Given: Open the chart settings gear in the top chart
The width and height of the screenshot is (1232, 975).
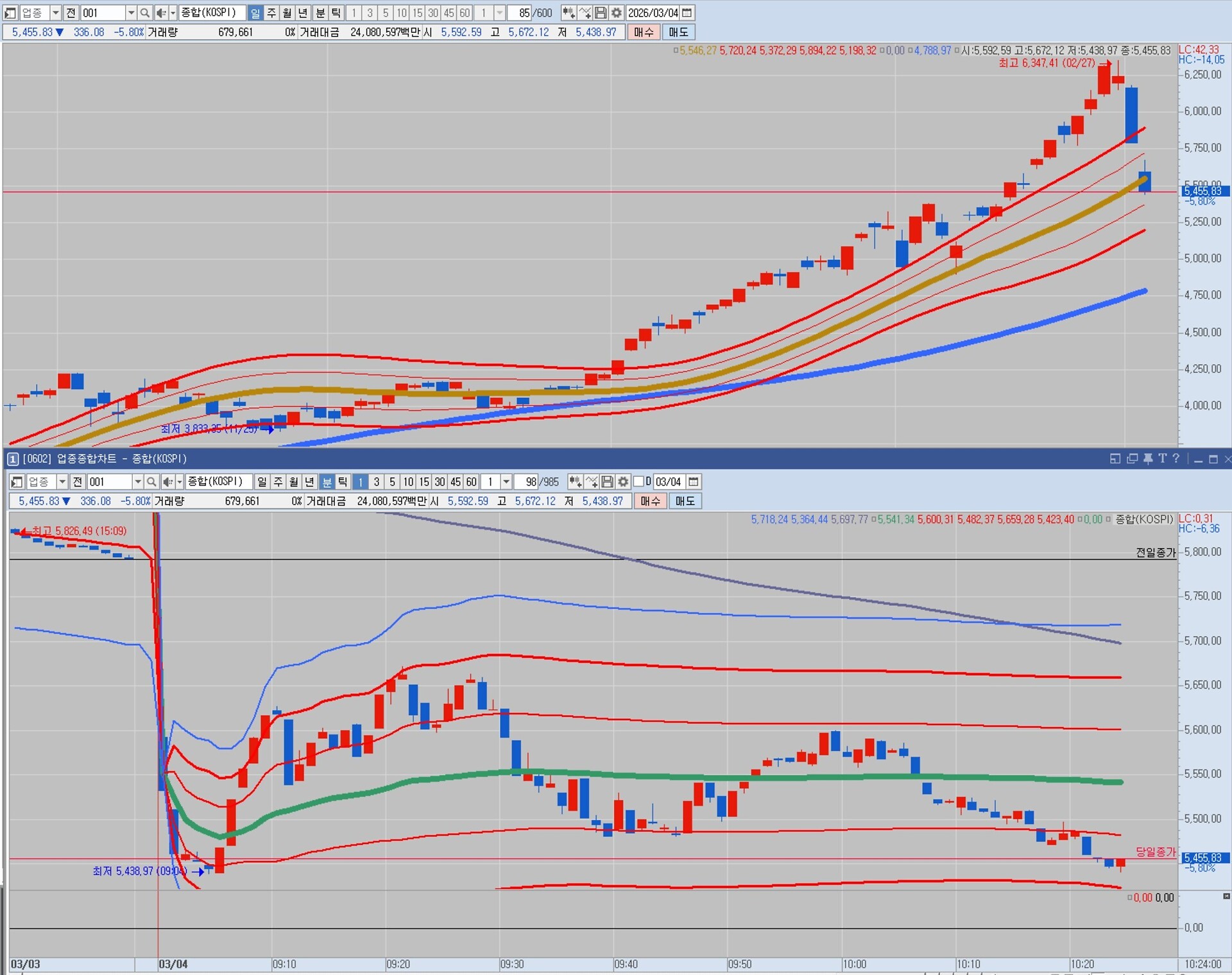Looking at the screenshot, I should coord(617,13).
